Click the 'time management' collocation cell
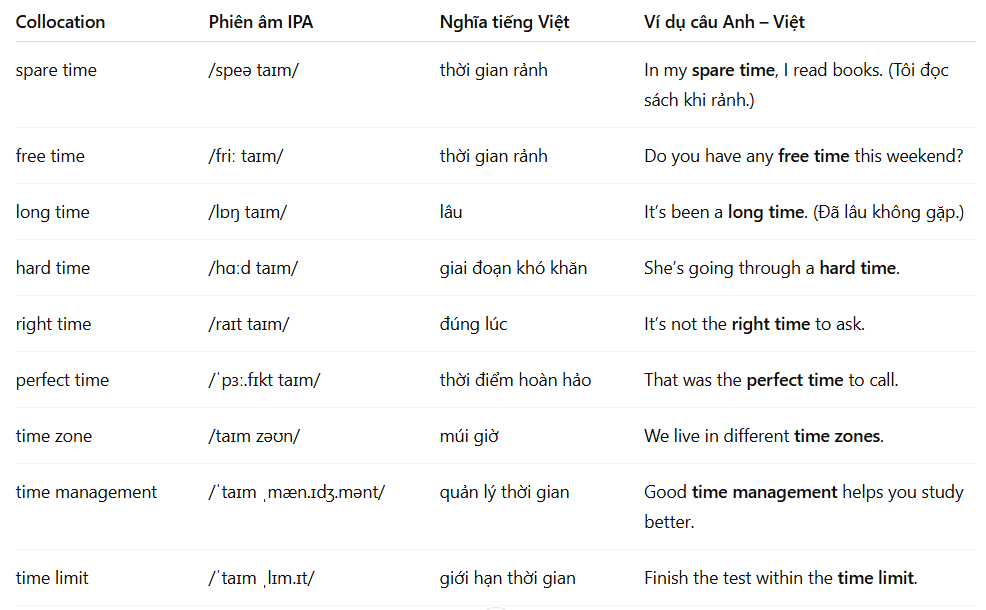 (86, 492)
